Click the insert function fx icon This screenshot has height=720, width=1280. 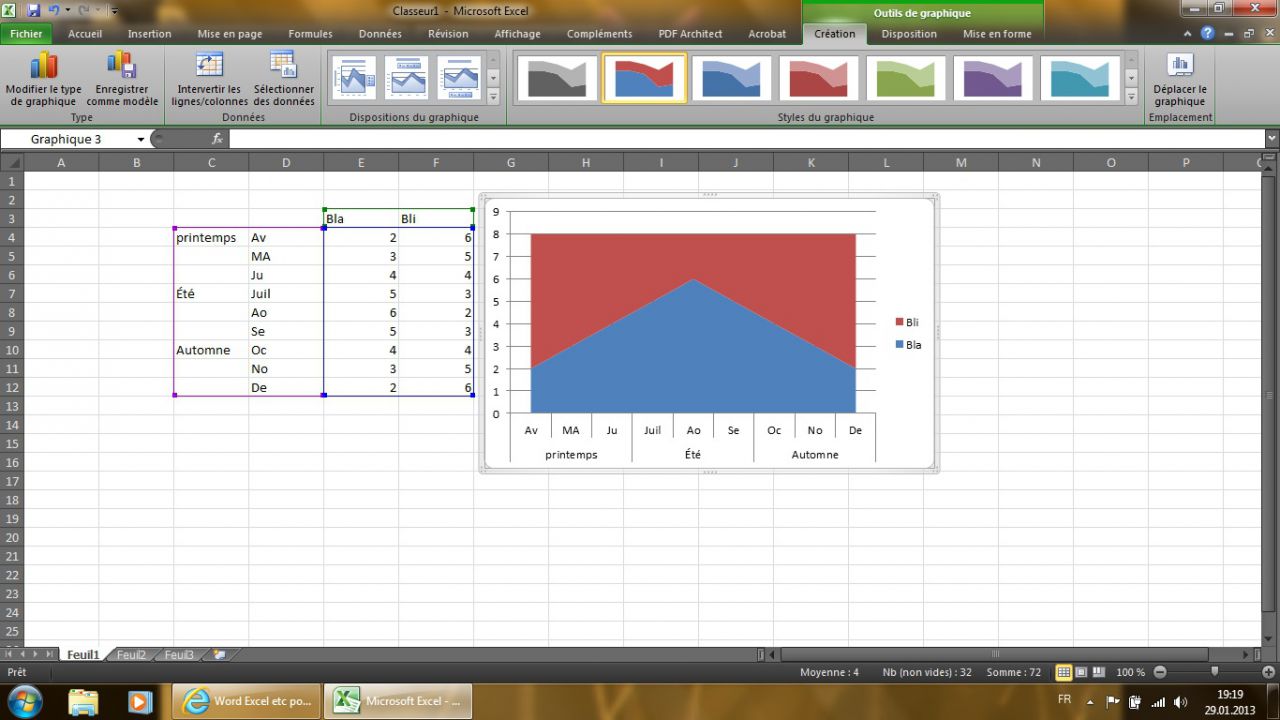tap(217, 139)
